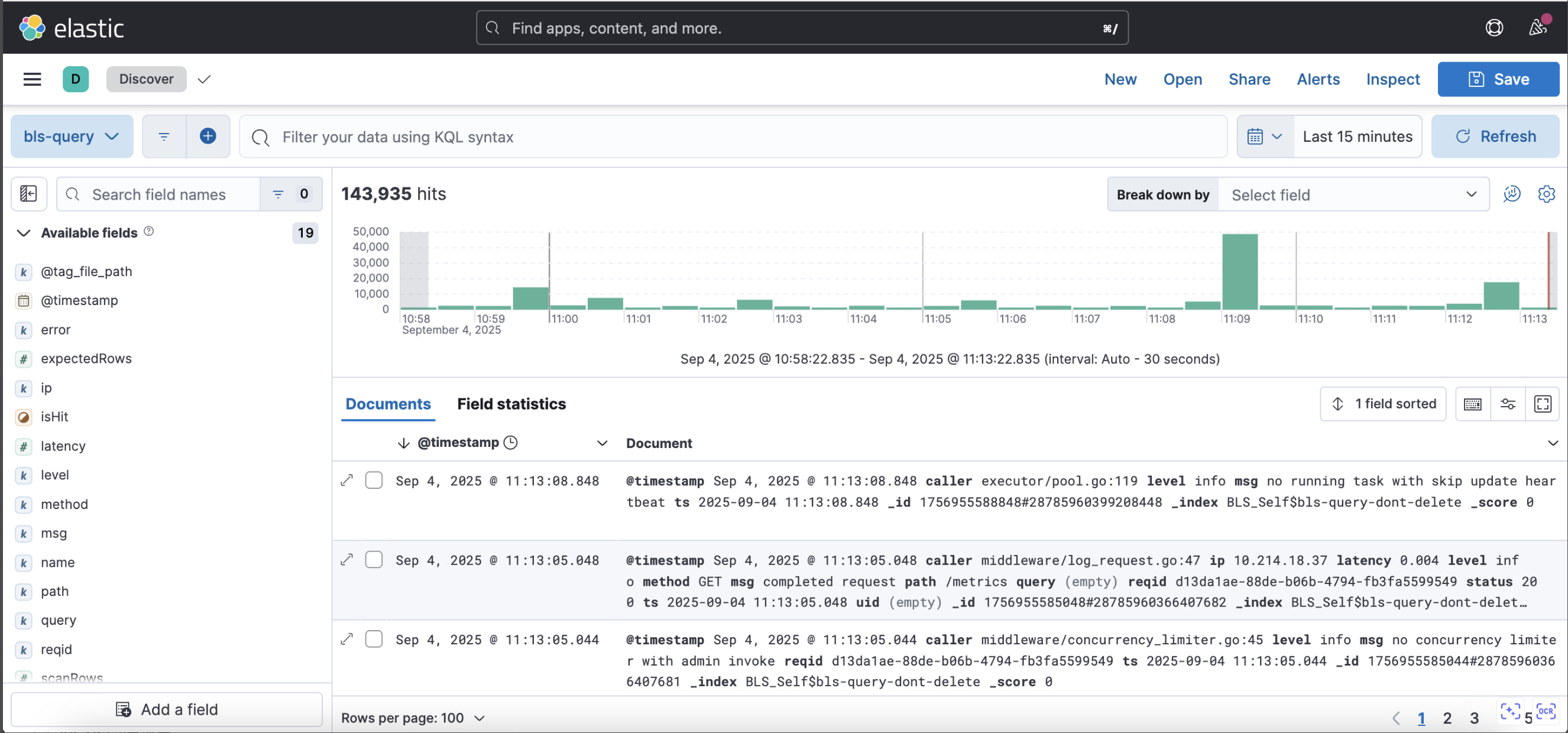Open the D space avatar
1568x733 pixels.
pyautogui.click(x=76, y=79)
